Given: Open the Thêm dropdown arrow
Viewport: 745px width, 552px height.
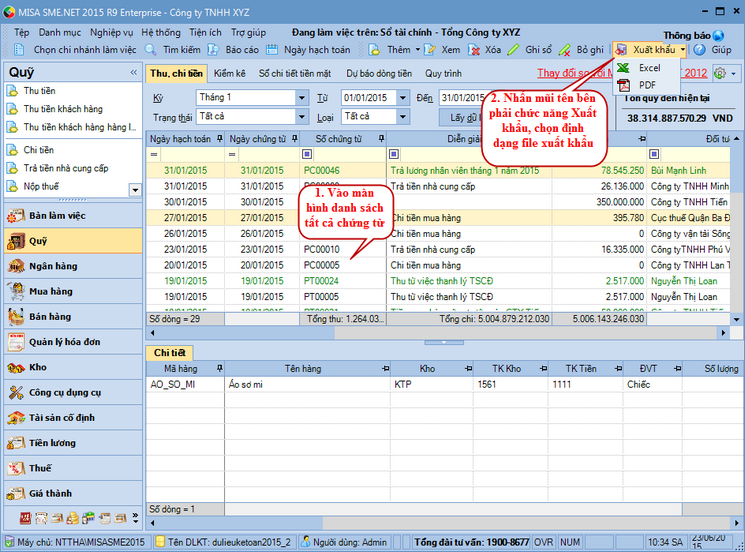Looking at the screenshot, I should point(418,49).
